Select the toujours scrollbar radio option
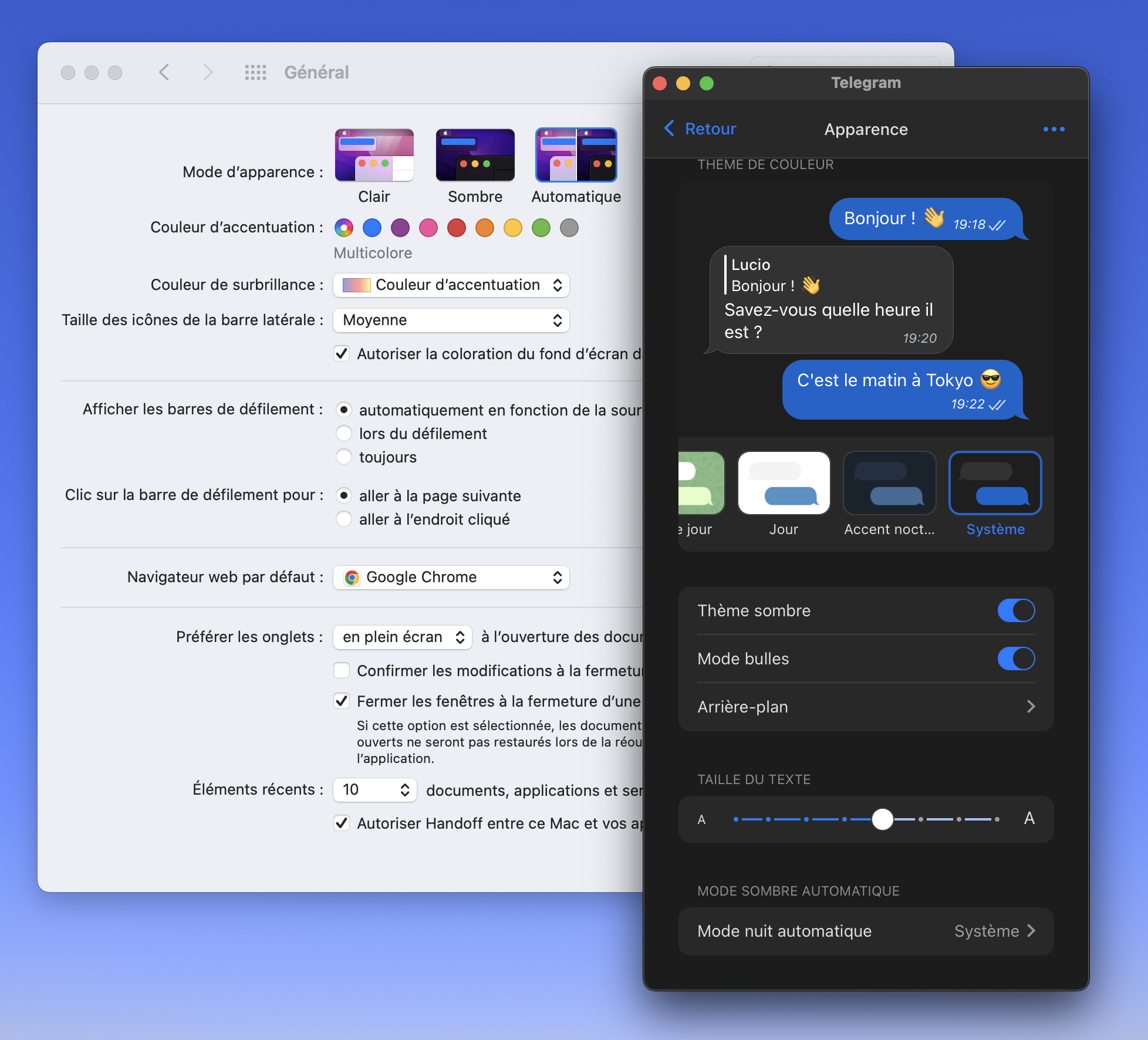Screen dimensions: 1148x1040 (x=344, y=457)
